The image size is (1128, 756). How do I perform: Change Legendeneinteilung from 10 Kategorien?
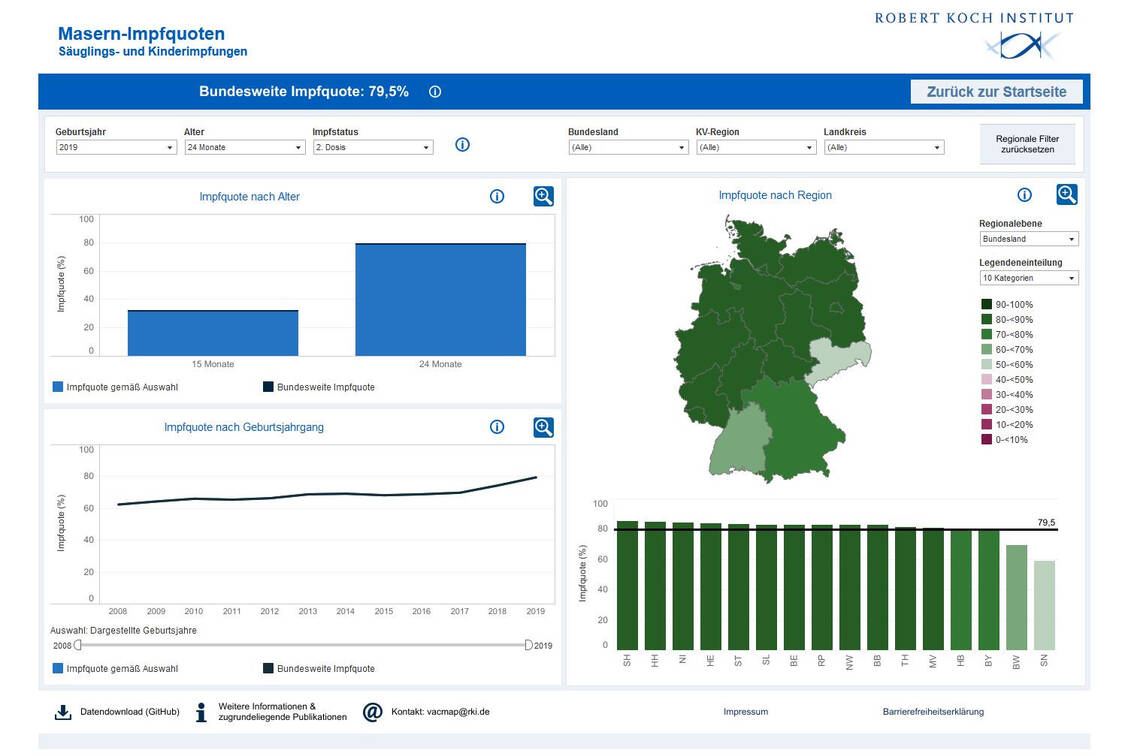coord(1028,278)
